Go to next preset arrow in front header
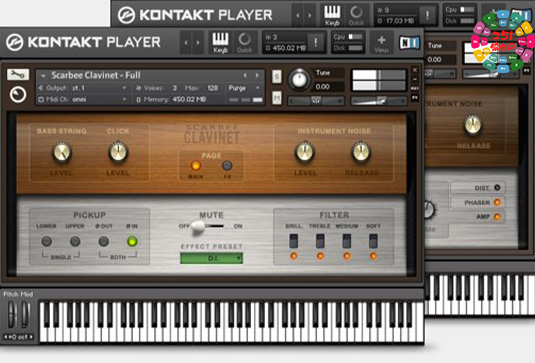Image resolution: width=535 pixels, height=363 pixels. pyautogui.click(x=198, y=43)
